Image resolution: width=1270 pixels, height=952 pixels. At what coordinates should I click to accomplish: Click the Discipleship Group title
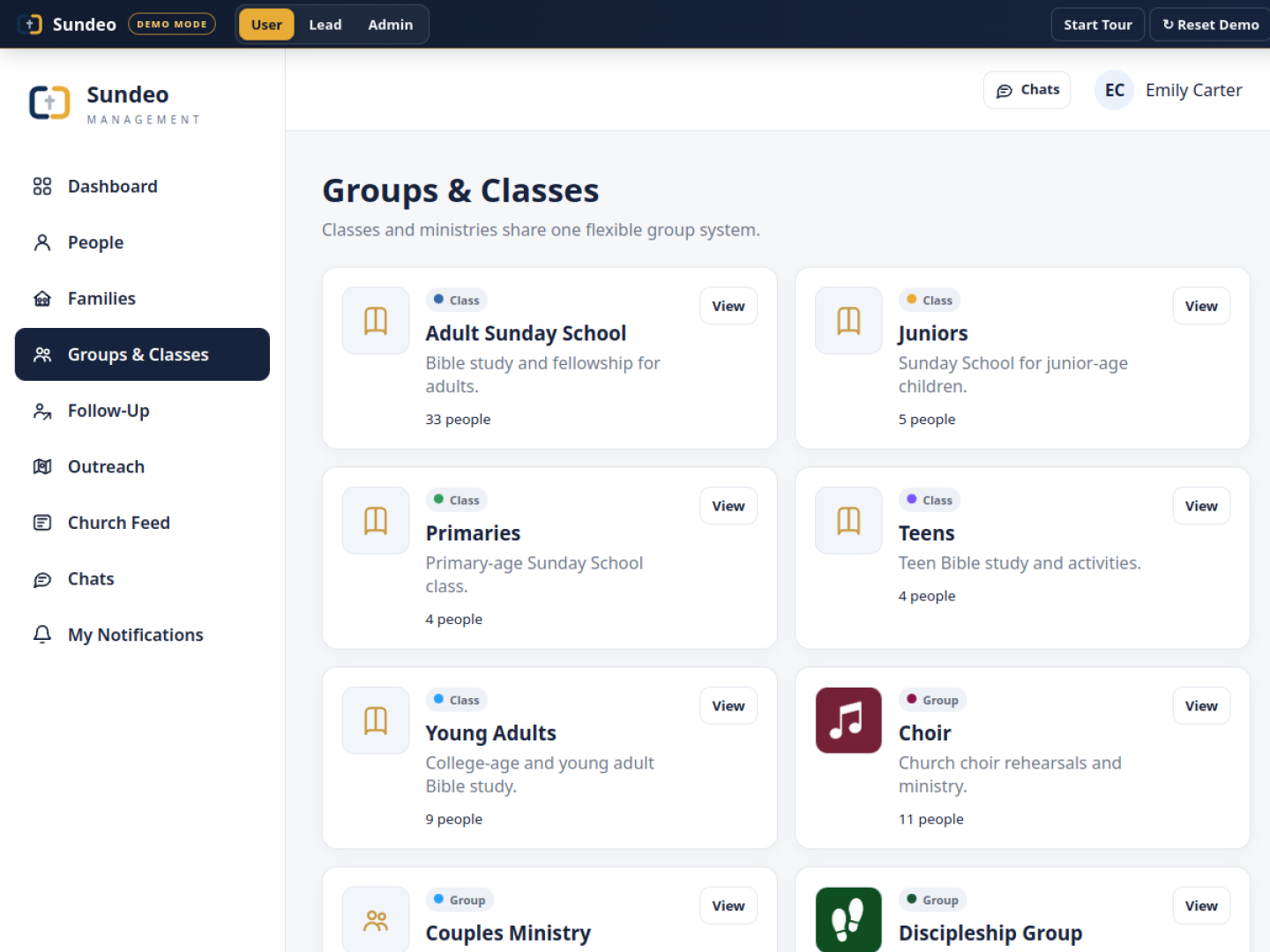tap(990, 933)
